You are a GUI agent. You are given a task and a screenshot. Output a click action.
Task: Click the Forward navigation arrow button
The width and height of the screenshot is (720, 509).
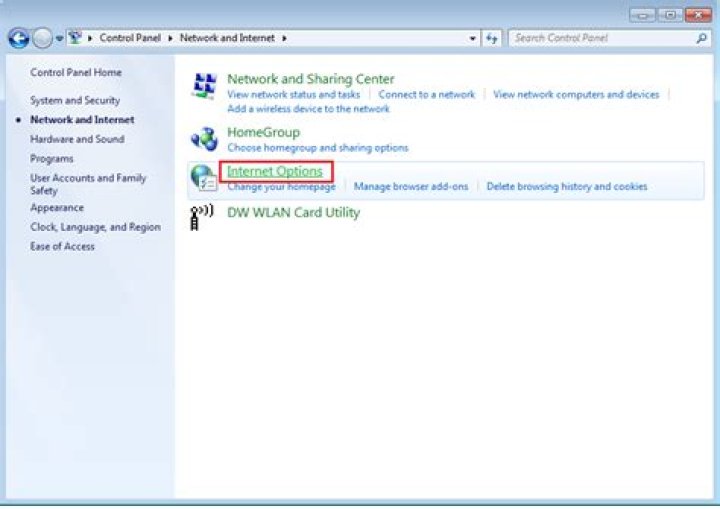42,38
